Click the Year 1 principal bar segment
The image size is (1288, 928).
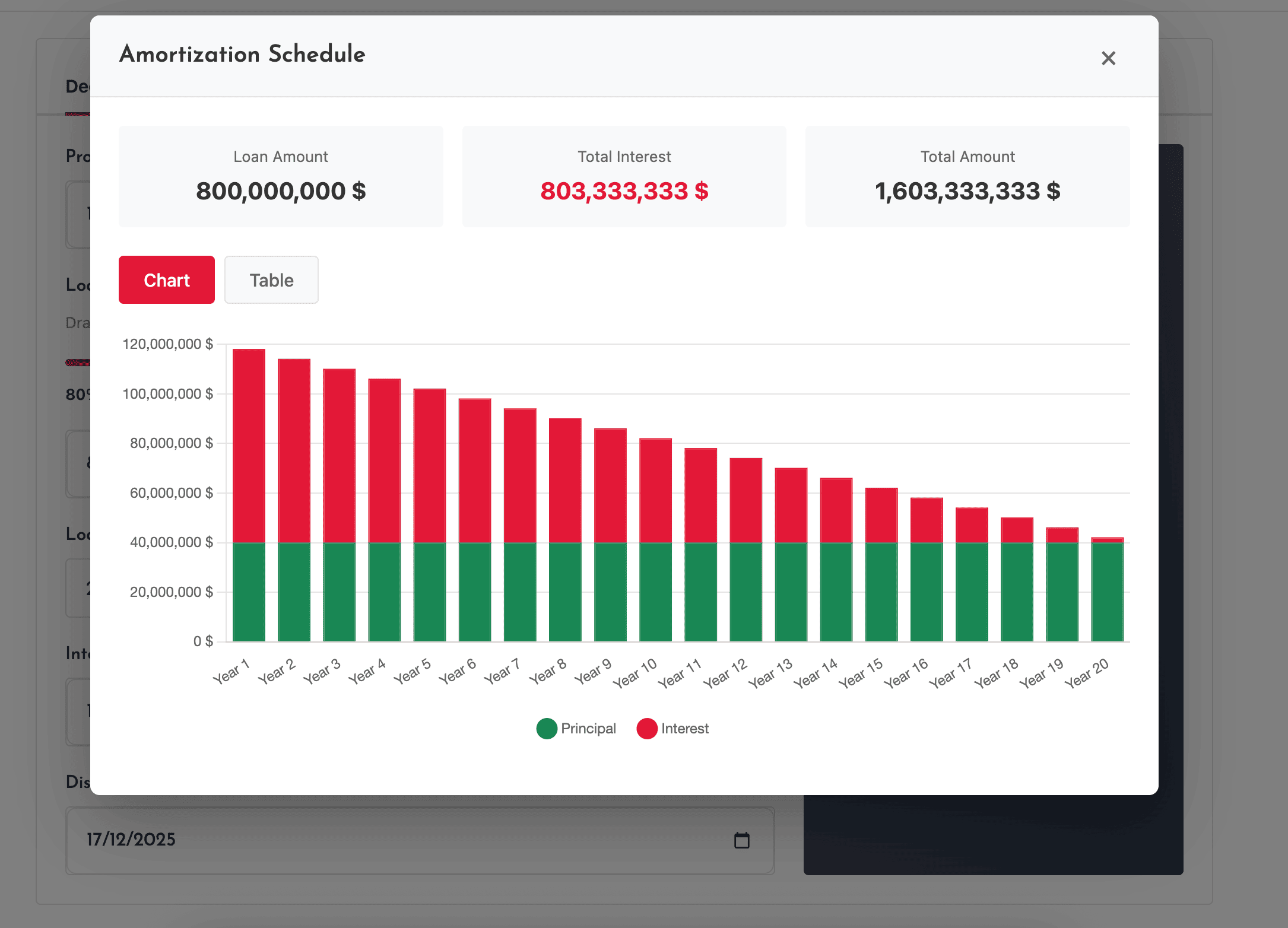tap(249, 592)
